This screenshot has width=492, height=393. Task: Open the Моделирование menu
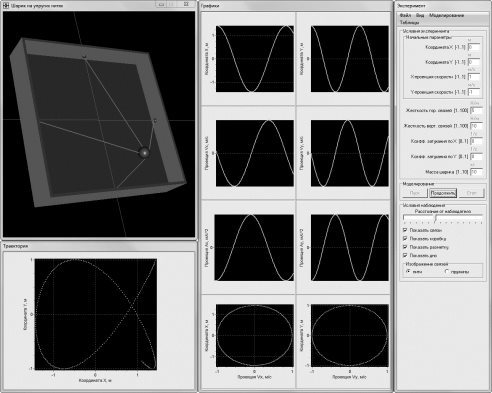[x=446, y=15]
